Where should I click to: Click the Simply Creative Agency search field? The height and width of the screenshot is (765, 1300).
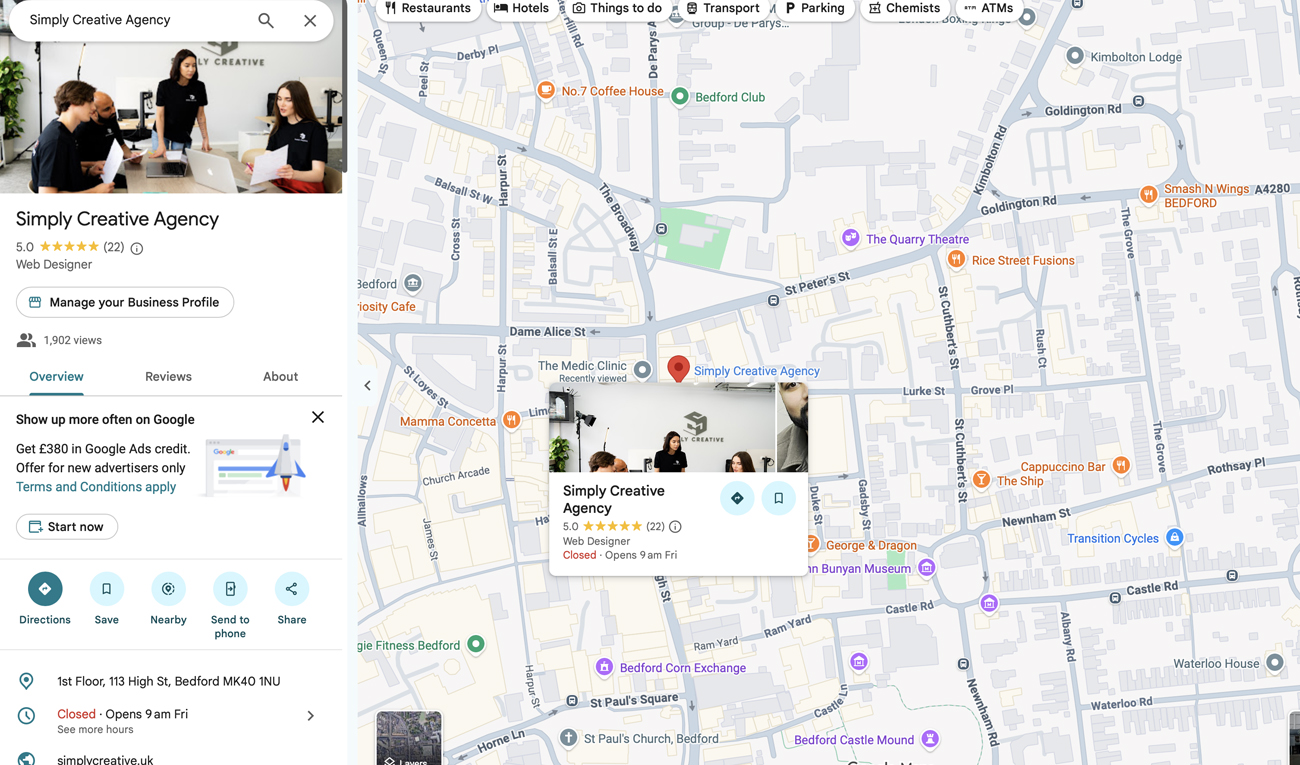(135, 20)
